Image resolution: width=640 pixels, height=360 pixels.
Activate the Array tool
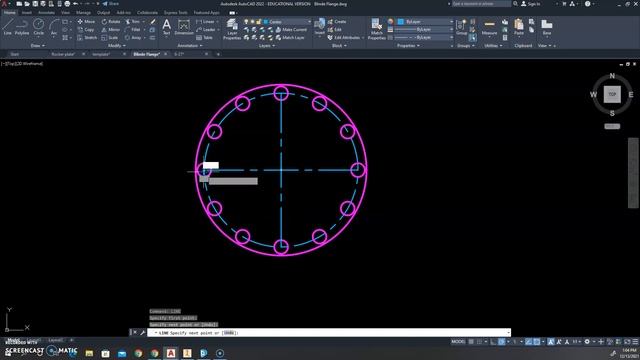(x=133, y=38)
